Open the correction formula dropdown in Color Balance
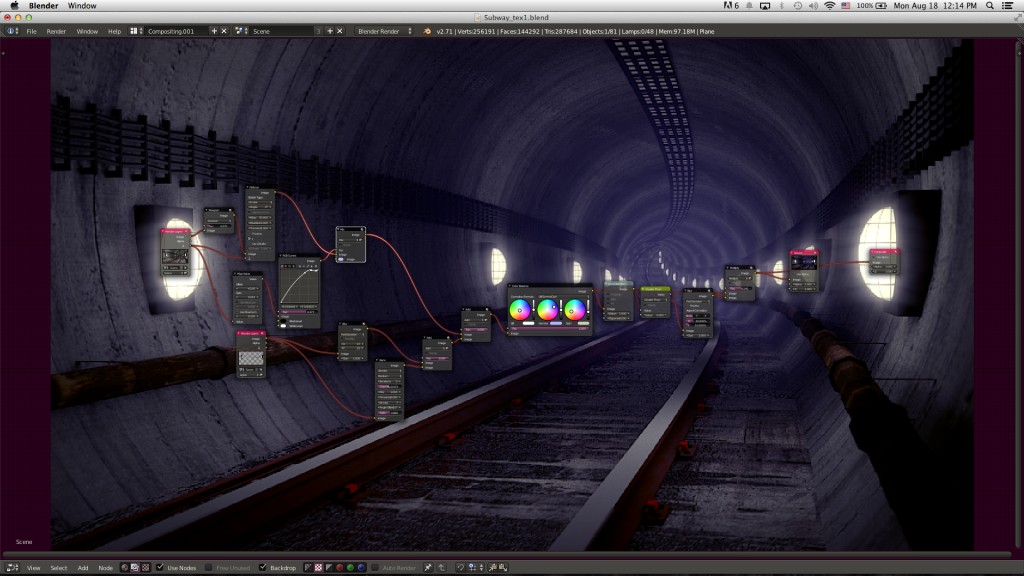1024x576 pixels. [x=563, y=296]
